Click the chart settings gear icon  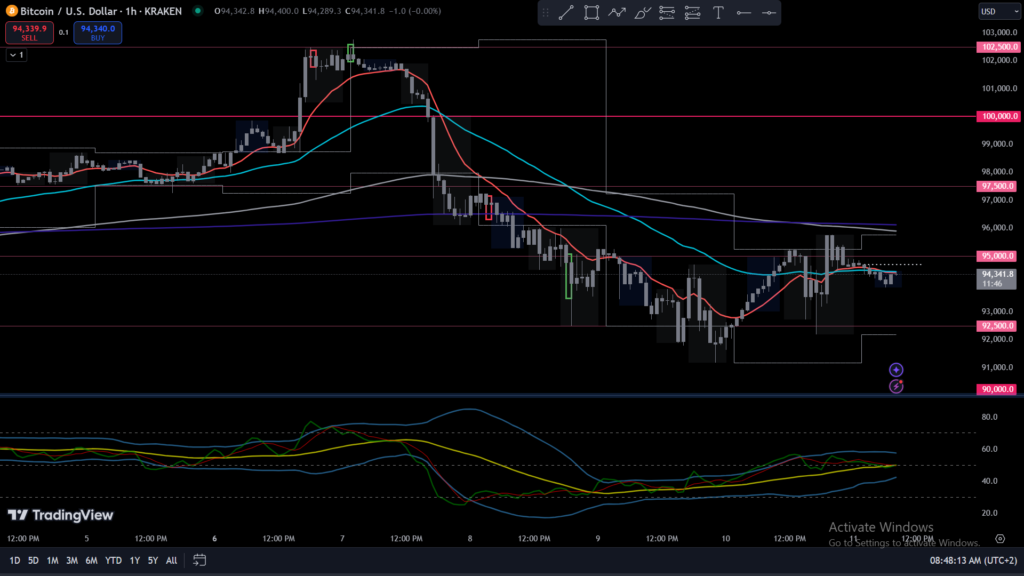[1000, 538]
